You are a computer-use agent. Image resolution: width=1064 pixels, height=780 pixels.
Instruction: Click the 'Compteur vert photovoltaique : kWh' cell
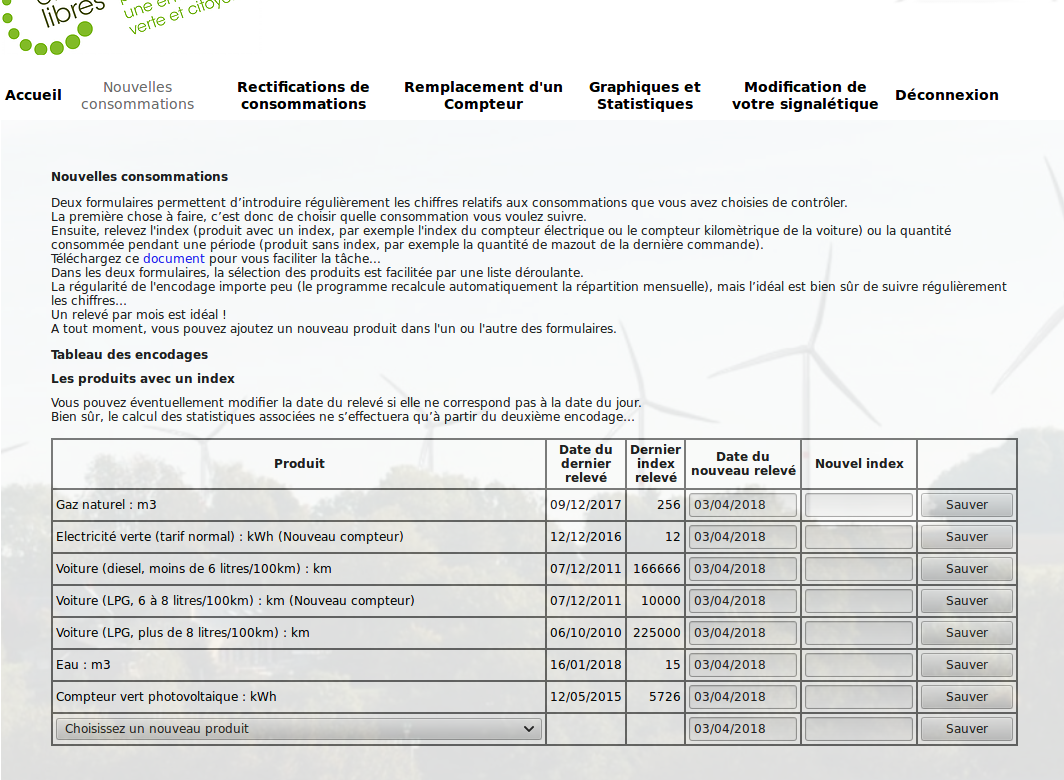pyautogui.click(x=299, y=697)
